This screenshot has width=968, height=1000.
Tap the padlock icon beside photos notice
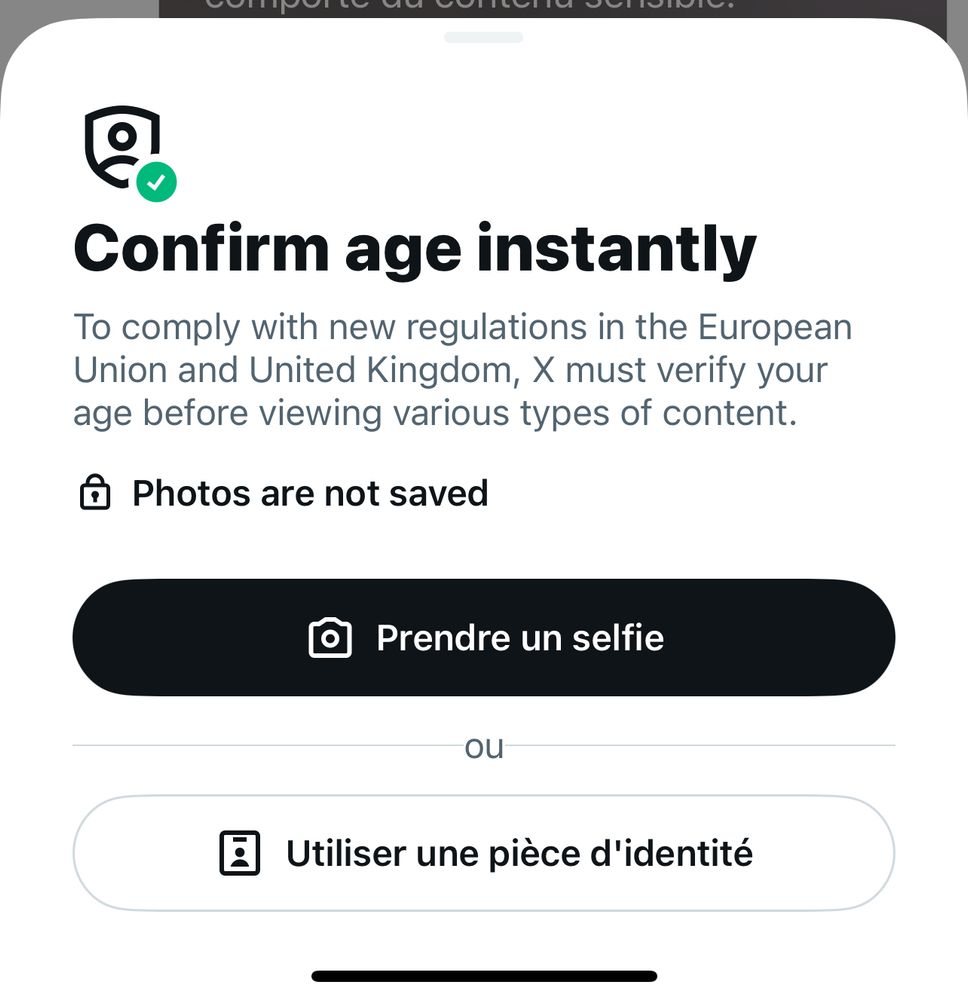pos(94,493)
